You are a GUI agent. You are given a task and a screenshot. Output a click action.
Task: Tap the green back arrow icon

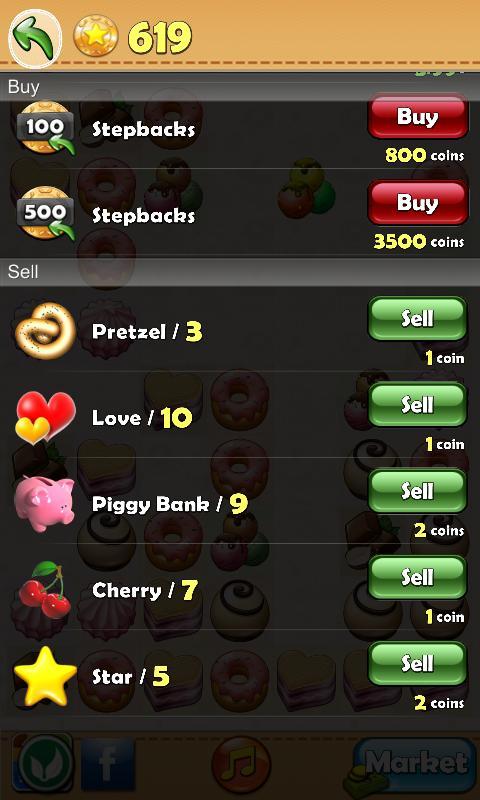35,39
